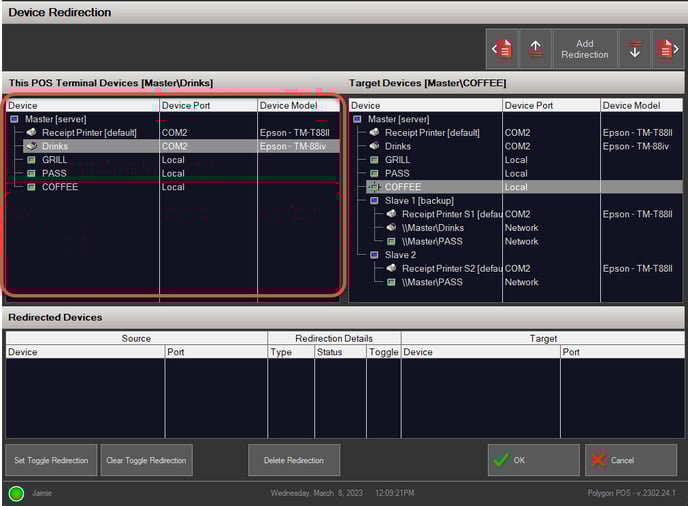Click Drinks printer icon in Target Devices
Viewport: 688px width, 506px height.
[x=374, y=146]
